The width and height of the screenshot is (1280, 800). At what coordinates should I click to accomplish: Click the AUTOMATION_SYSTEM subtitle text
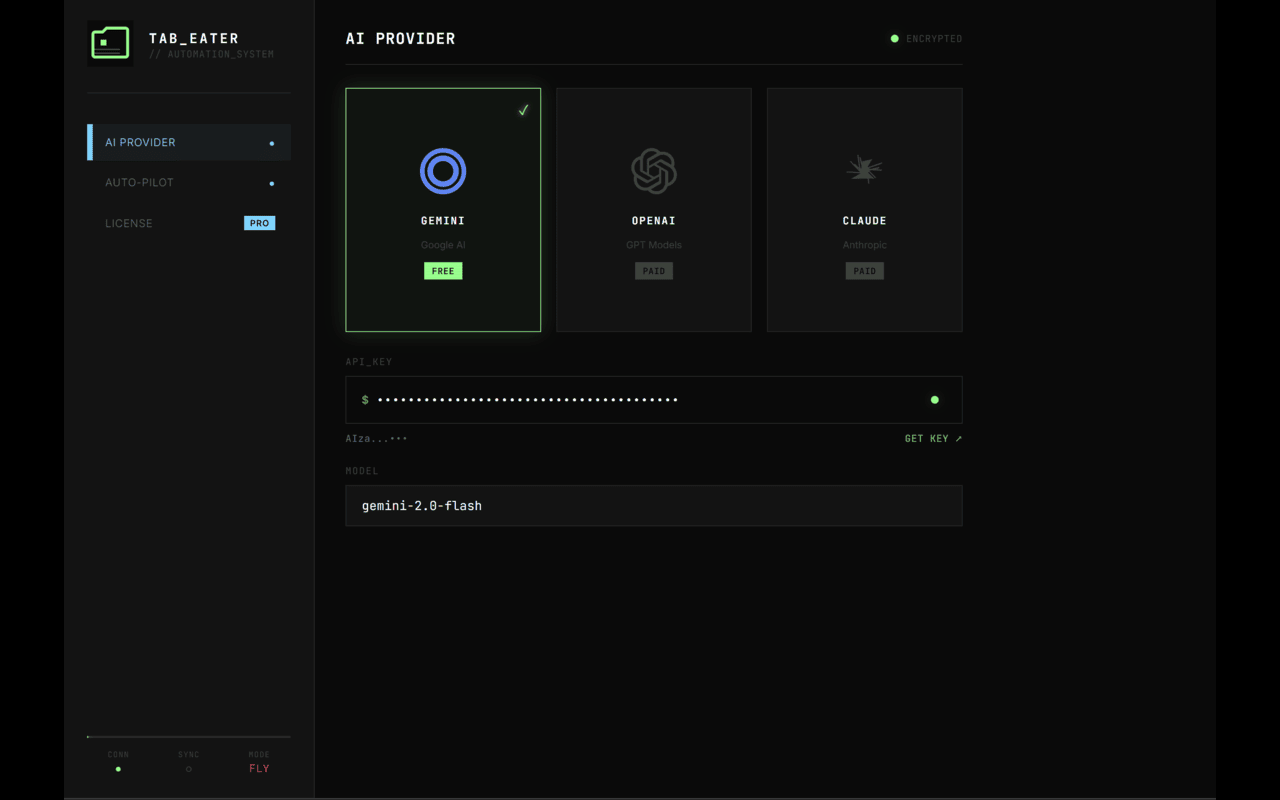(x=212, y=54)
